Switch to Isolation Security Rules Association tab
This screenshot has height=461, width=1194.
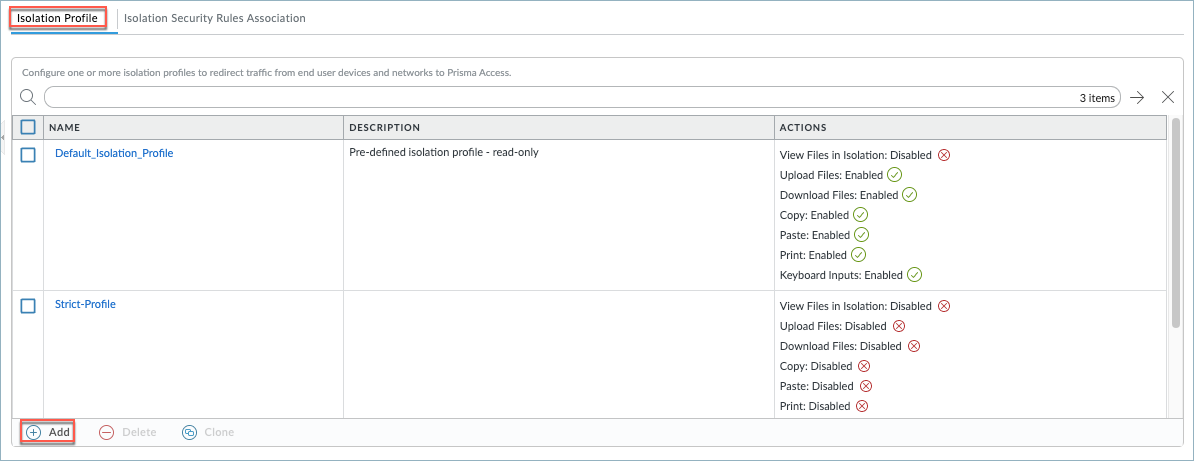pyautogui.click(x=215, y=18)
